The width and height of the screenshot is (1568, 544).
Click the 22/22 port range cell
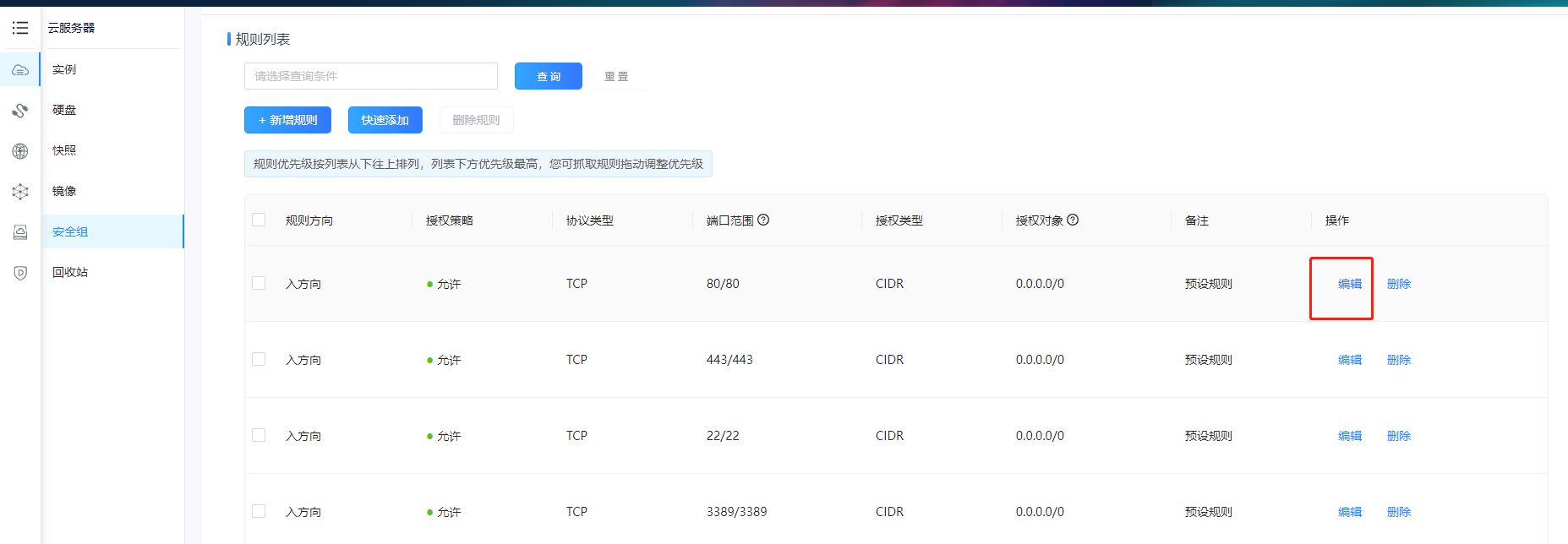pos(723,436)
